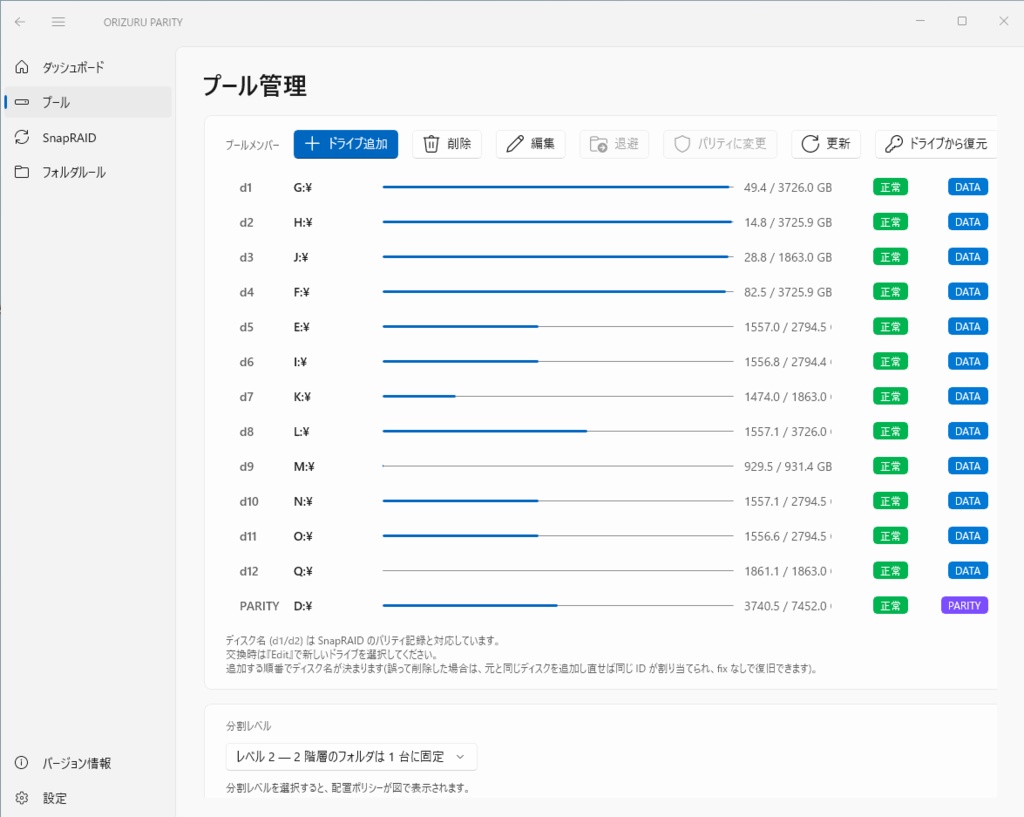1024x817 pixels.
Task: Select PARITY row D:¥
Action: click(x=611, y=605)
